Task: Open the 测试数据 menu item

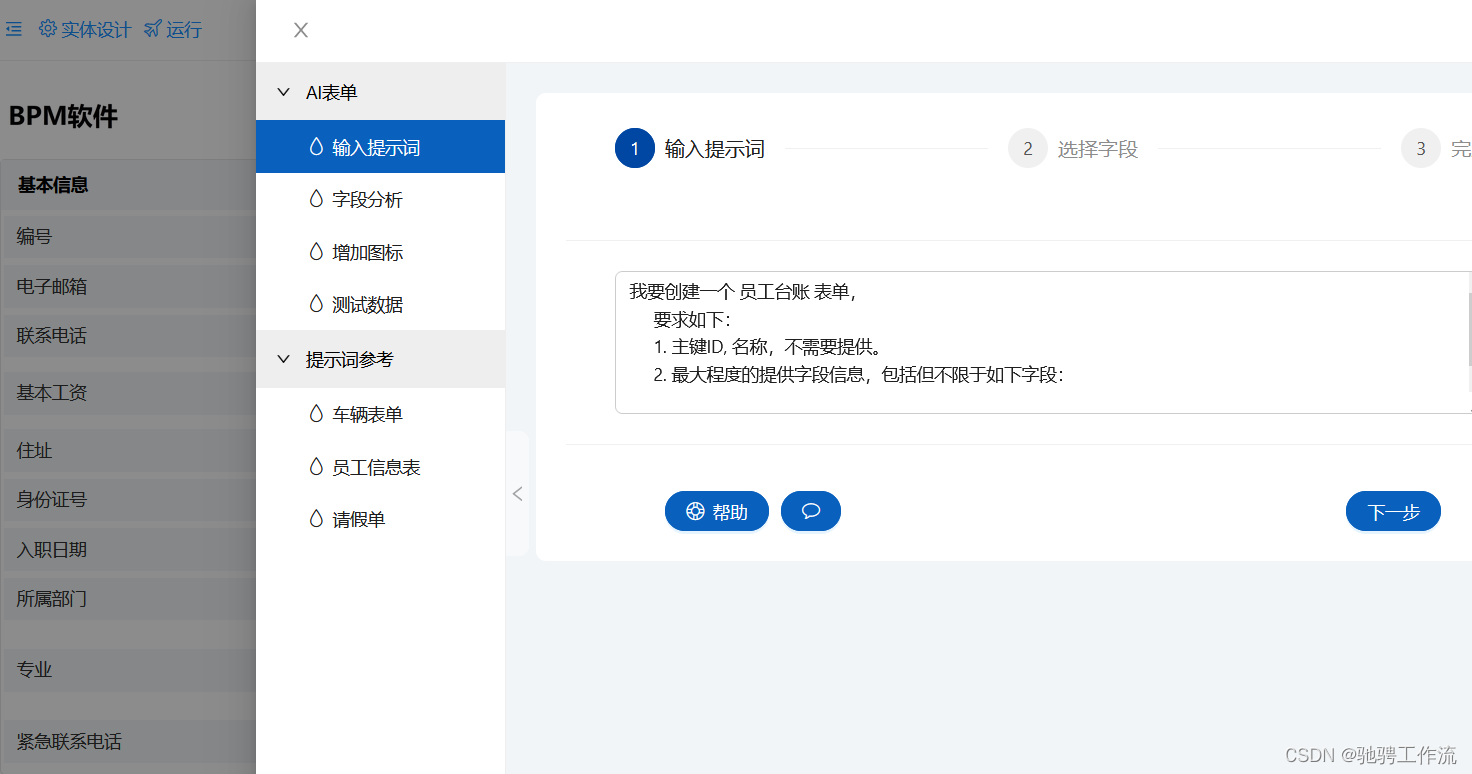Action: 380,304
